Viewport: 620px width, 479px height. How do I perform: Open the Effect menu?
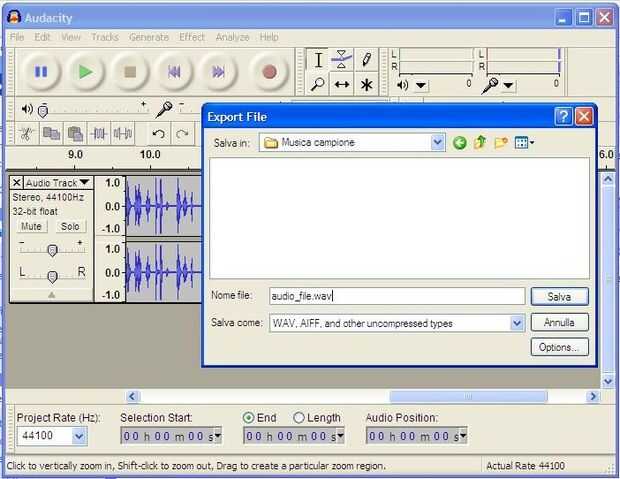click(192, 37)
